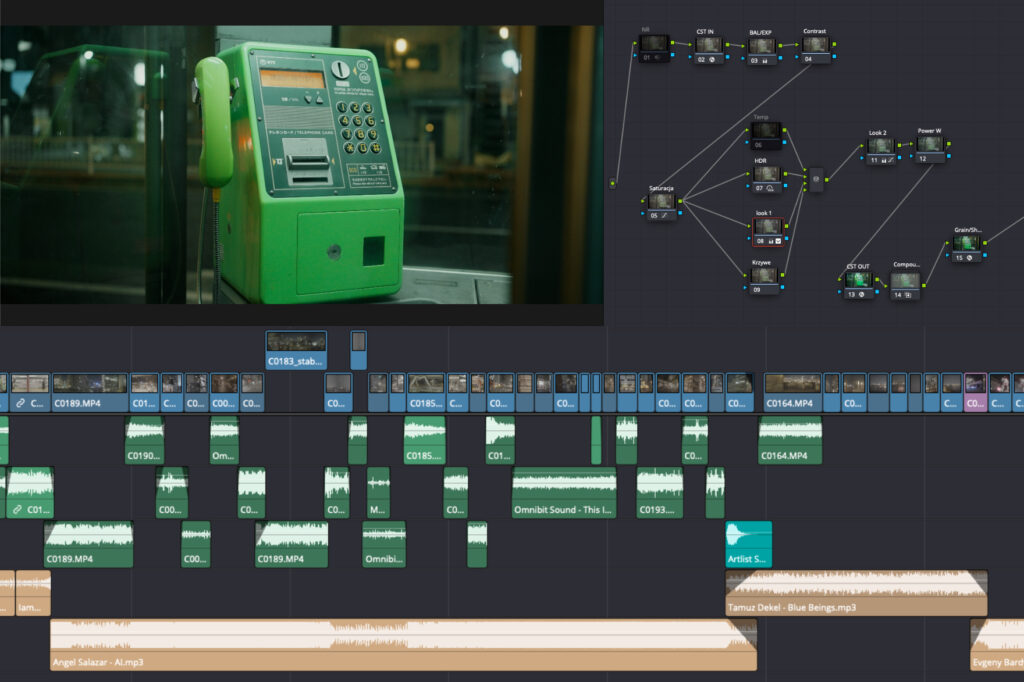The width and height of the screenshot is (1024, 682).
Task: Select the dimmed Temp node 06
Action: click(765, 130)
